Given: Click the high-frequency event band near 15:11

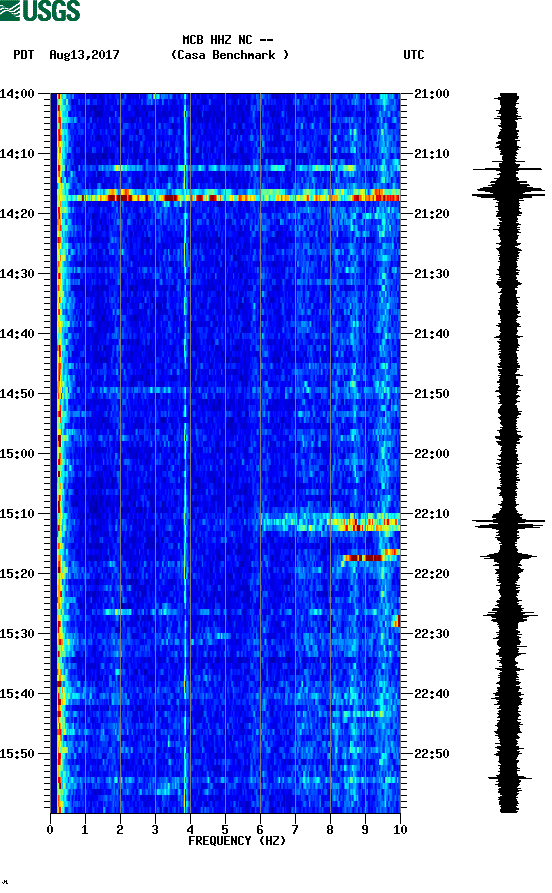Looking at the screenshot, I should coord(331,522).
